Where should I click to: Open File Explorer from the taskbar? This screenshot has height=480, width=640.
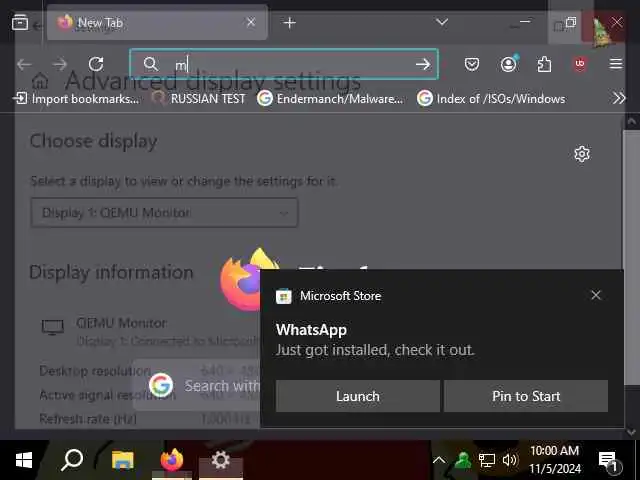click(122, 460)
